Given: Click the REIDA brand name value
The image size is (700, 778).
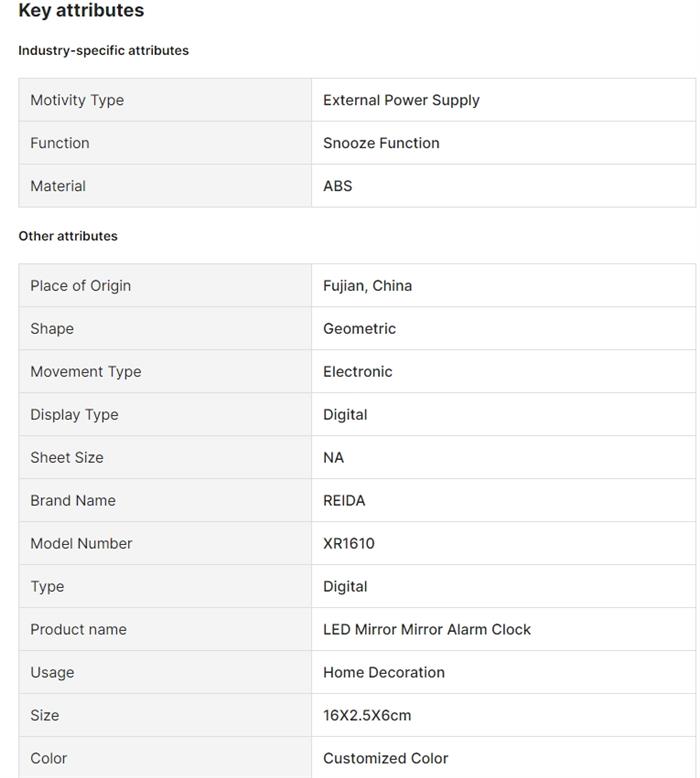Looking at the screenshot, I should (344, 501).
